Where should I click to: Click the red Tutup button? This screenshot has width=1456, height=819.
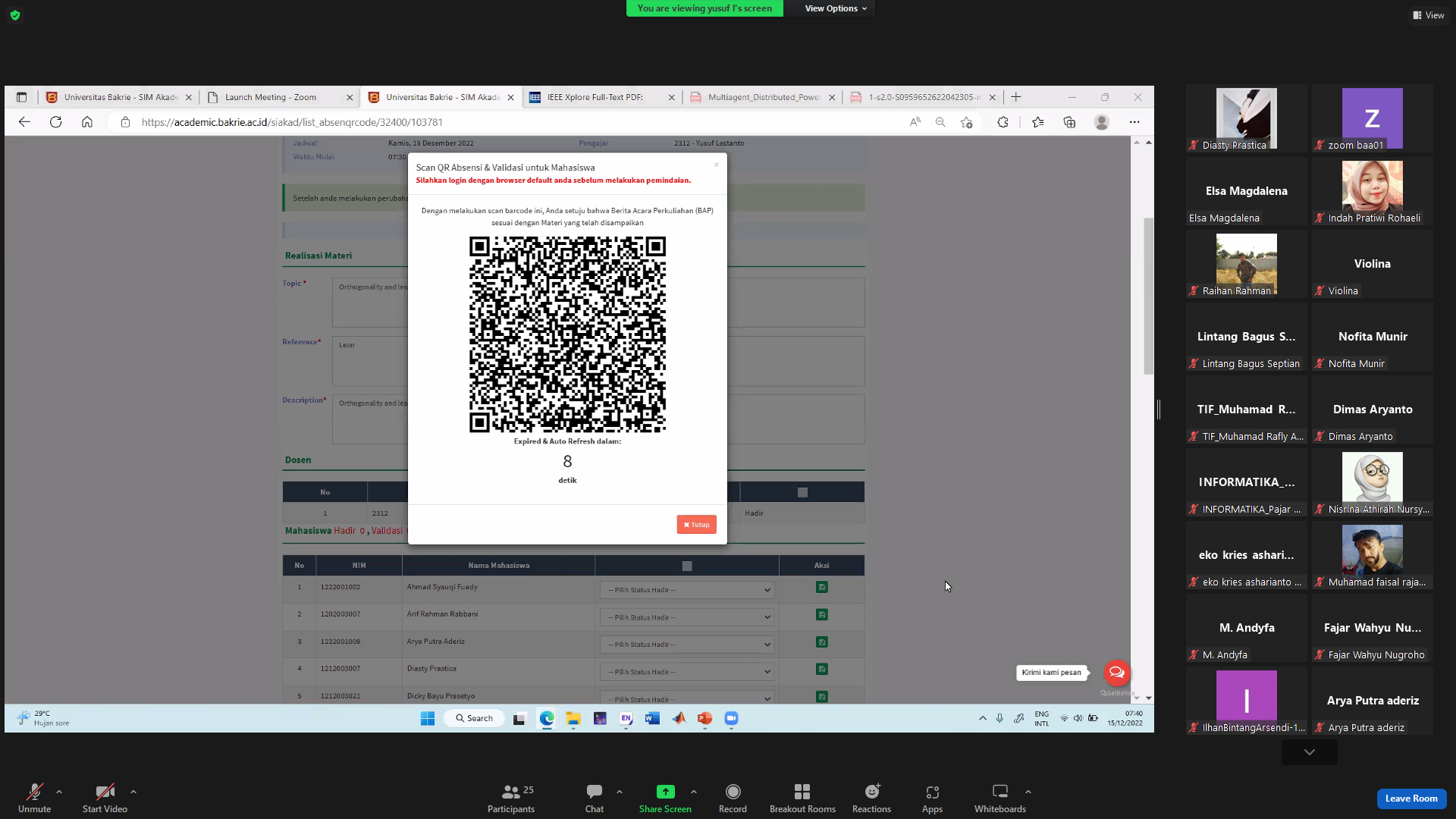[696, 525]
